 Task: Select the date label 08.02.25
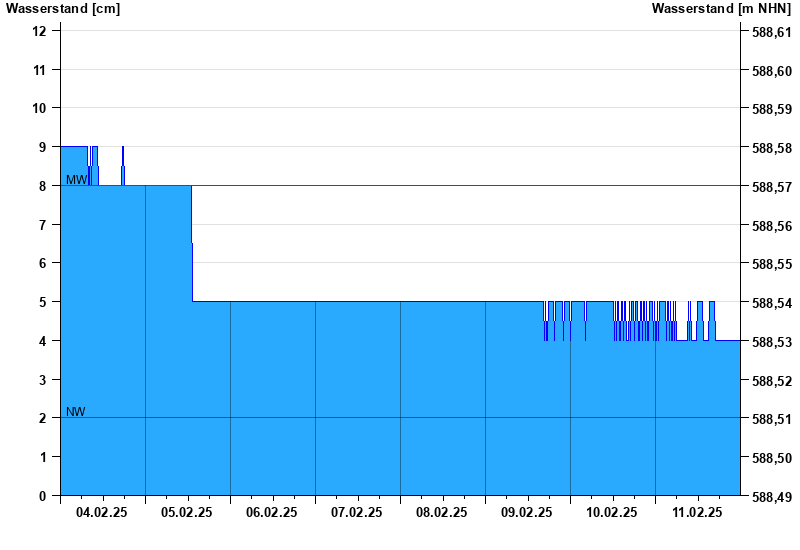(441, 512)
